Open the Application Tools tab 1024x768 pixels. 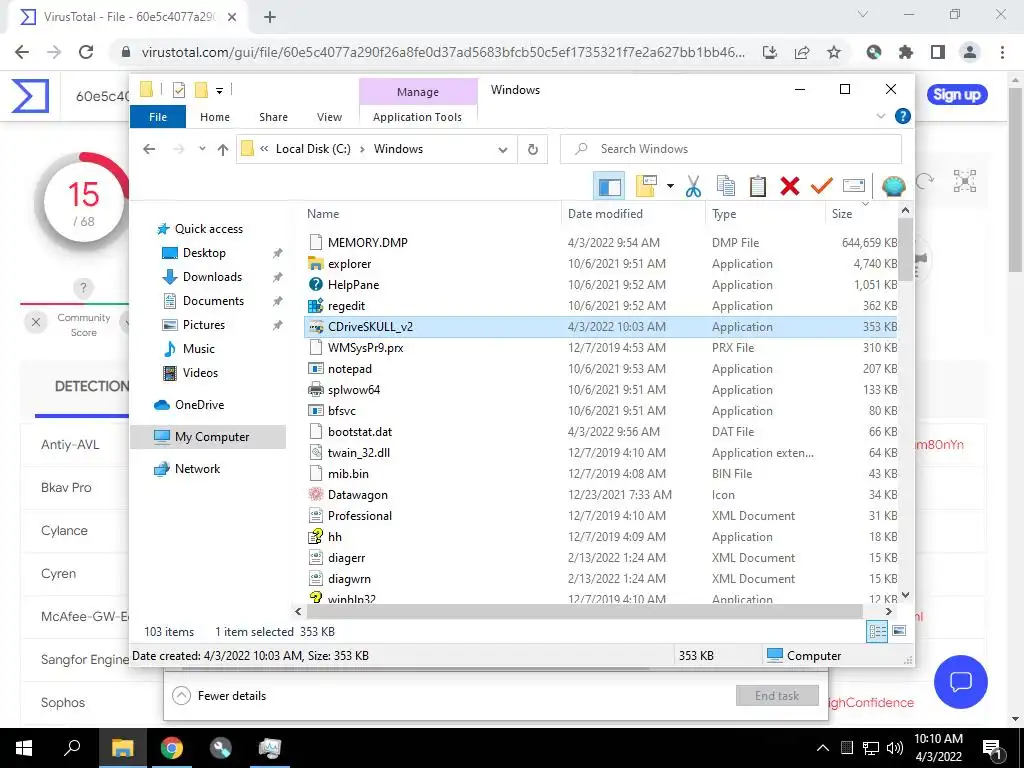click(x=417, y=117)
